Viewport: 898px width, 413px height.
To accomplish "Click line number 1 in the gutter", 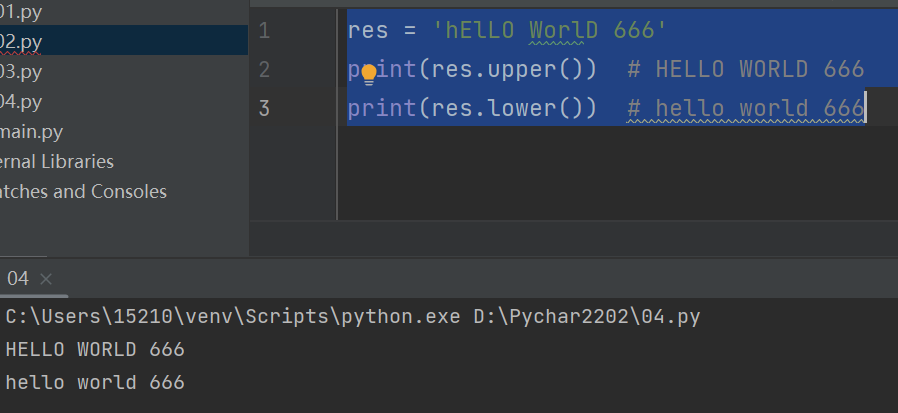I will (x=264, y=31).
